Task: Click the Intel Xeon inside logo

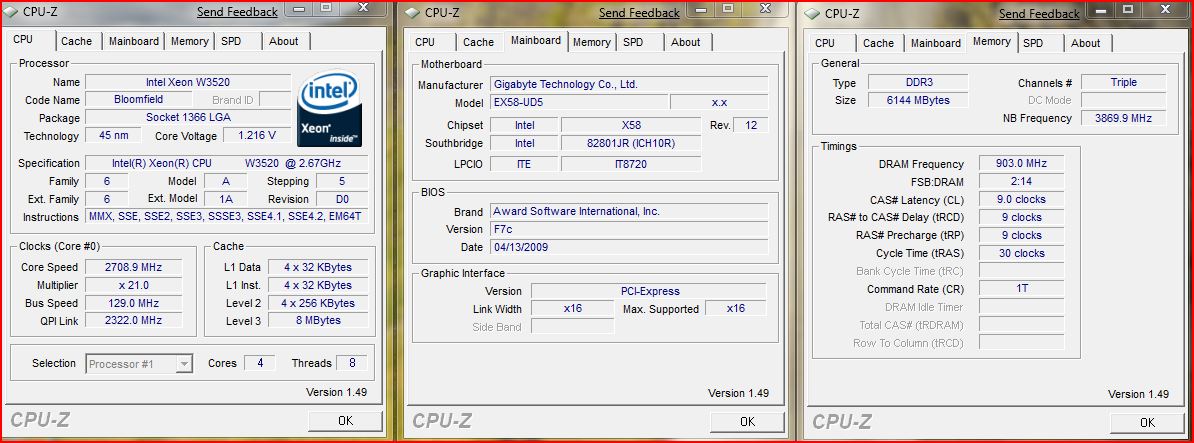Action: tap(329, 110)
